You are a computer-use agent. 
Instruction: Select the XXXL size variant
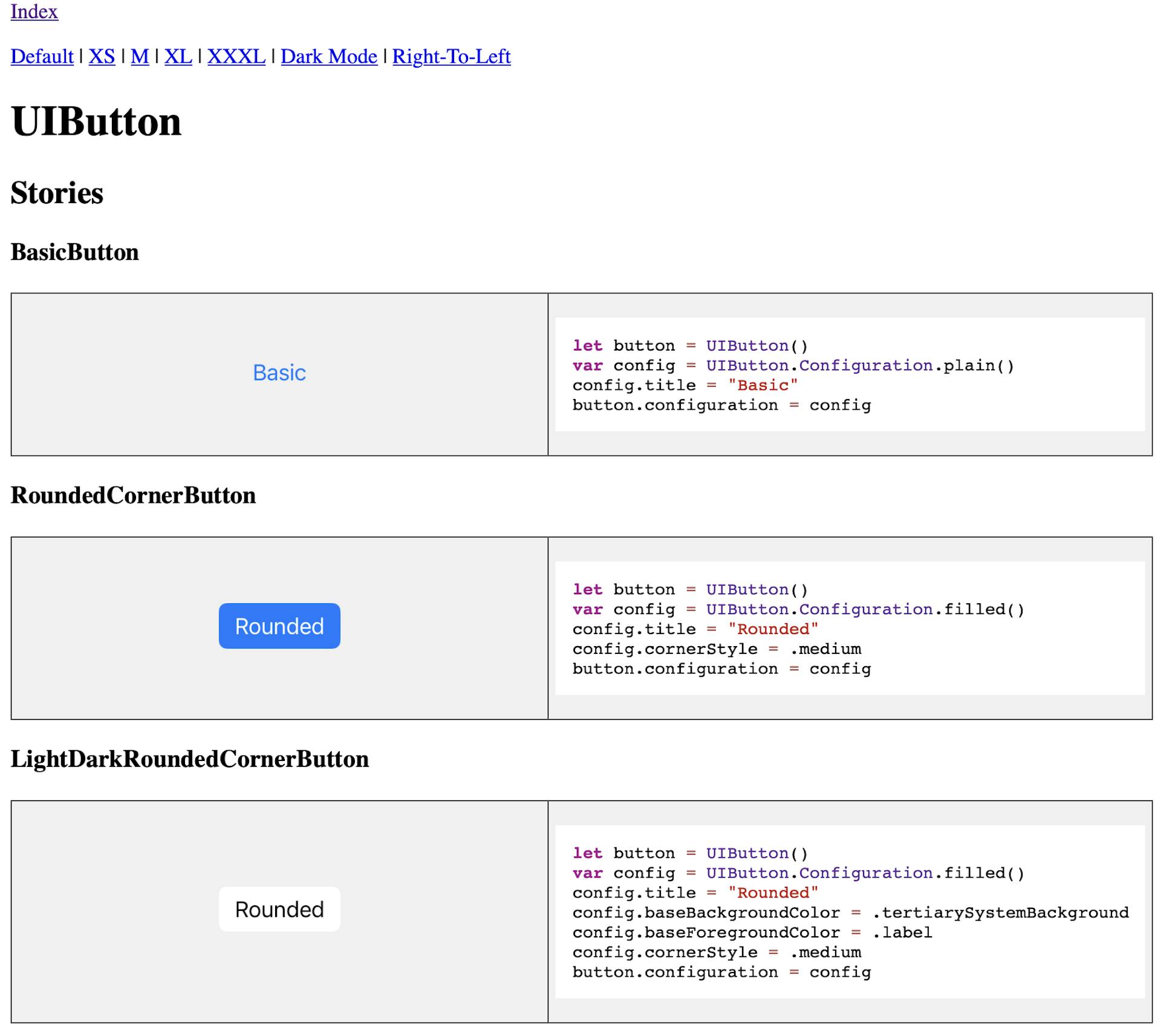(236, 56)
